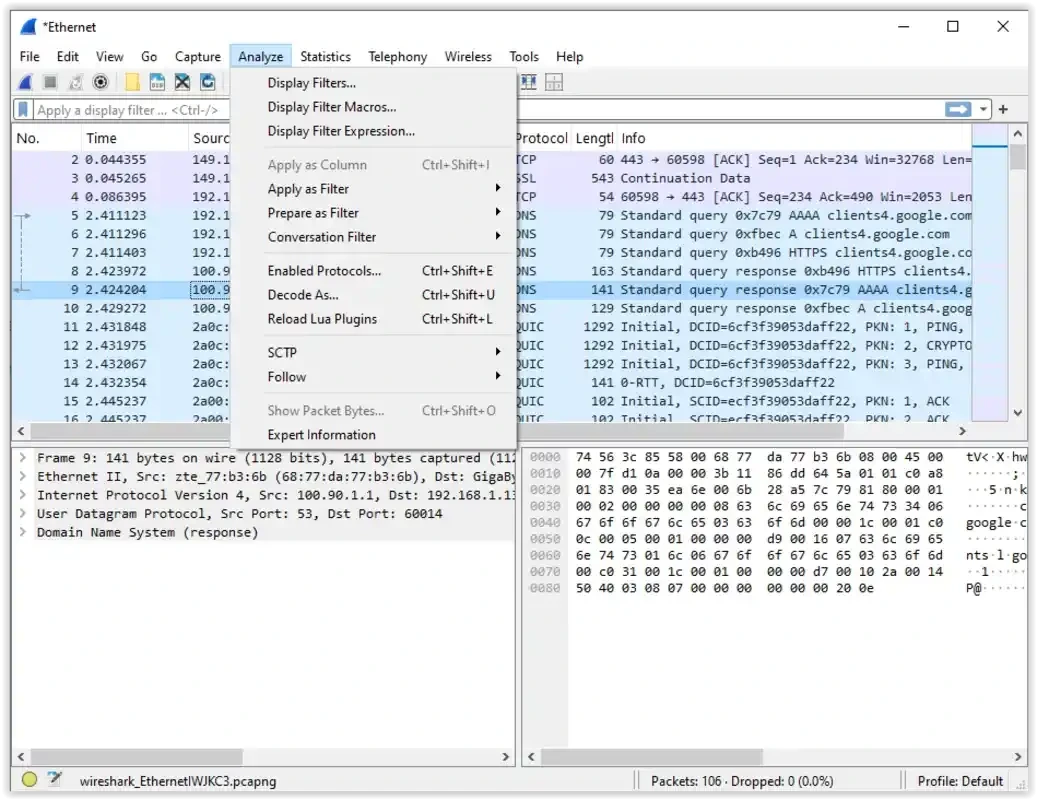
Task: Sort by the Length column header
Action: (594, 138)
